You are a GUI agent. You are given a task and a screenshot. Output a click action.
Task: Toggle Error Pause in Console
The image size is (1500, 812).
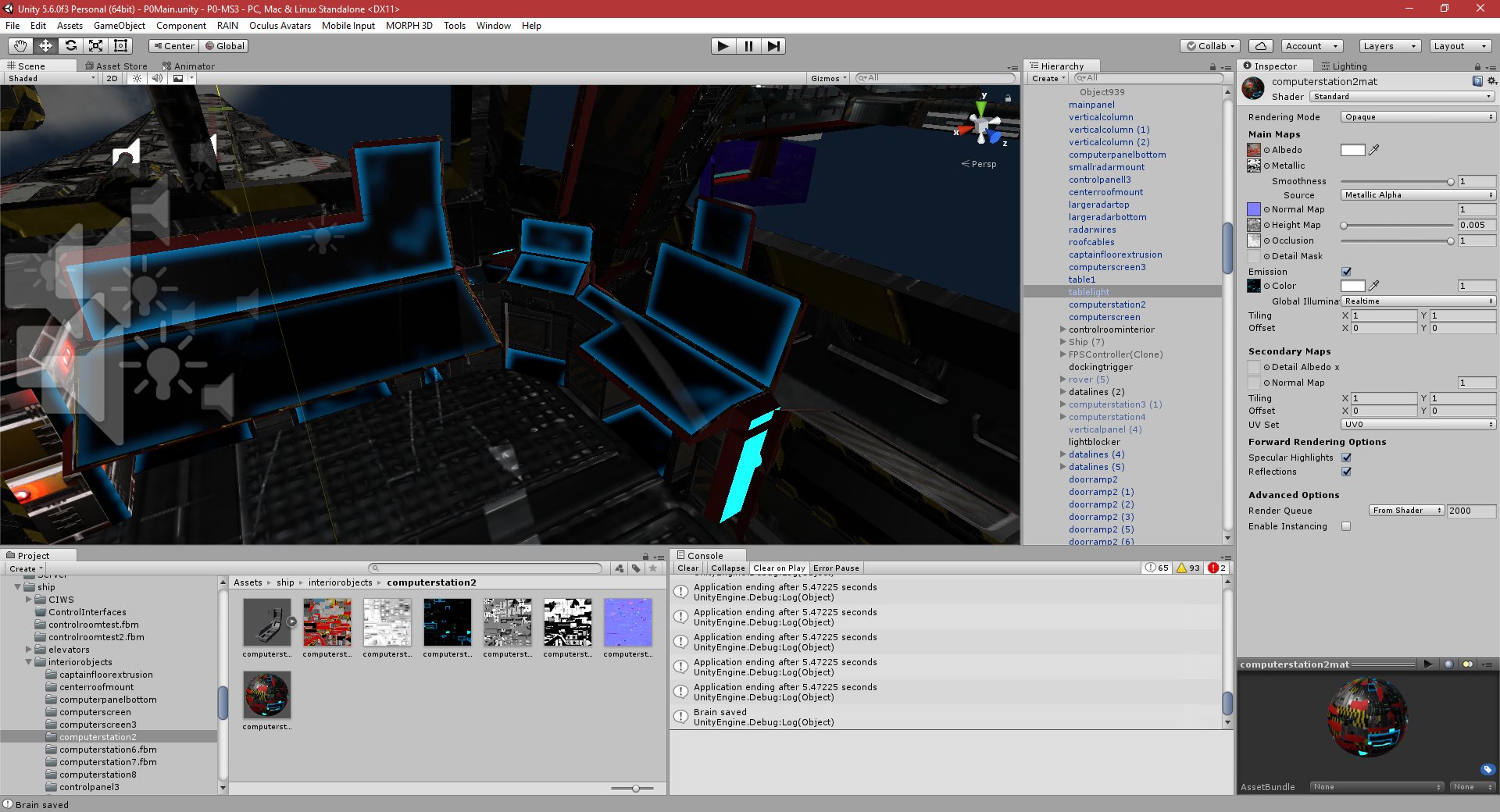click(x=836, y=568)
